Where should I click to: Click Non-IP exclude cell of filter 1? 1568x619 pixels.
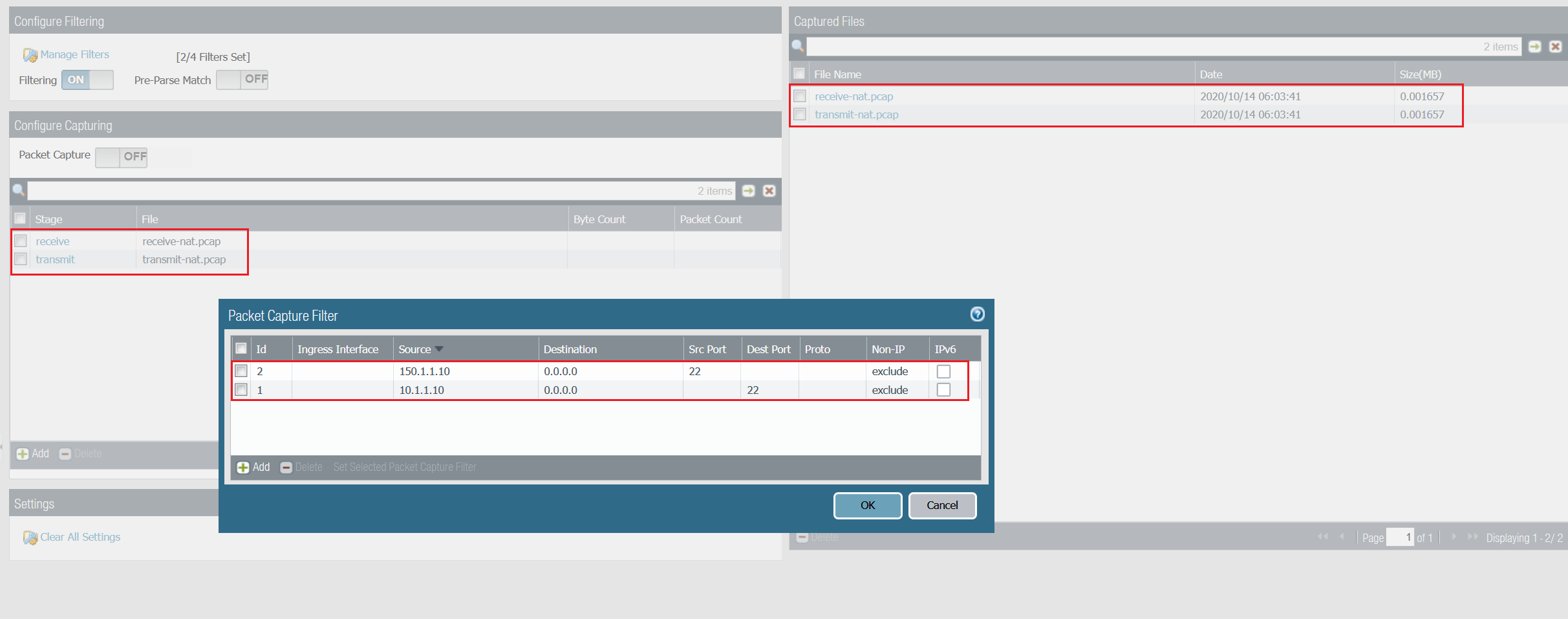pyautogui.click(x=890, y=390)
